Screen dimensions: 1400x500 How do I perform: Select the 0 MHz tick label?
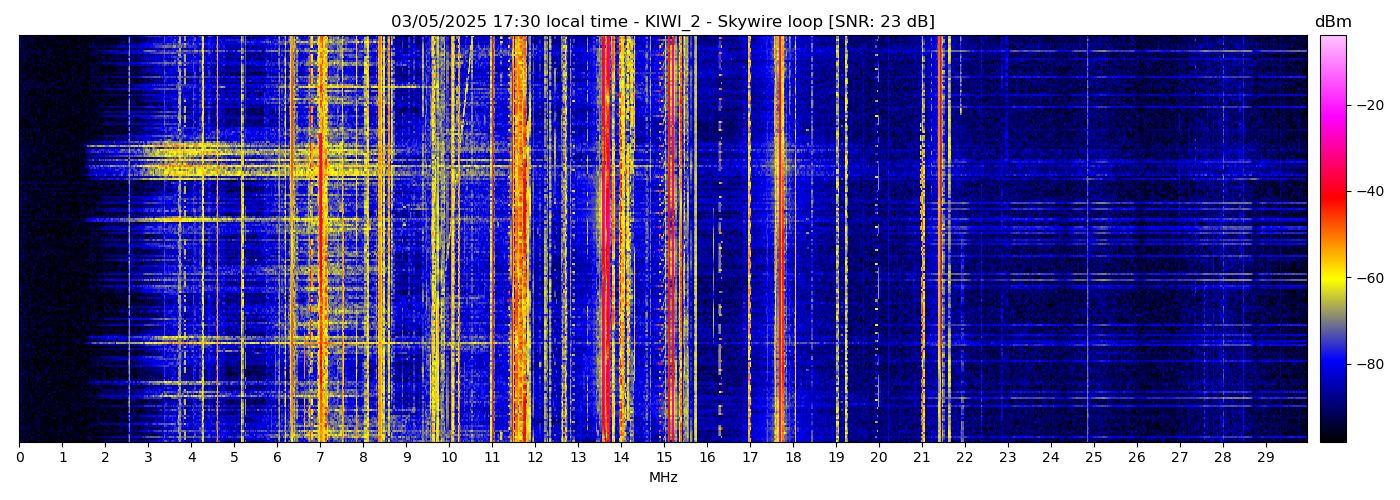click(x=19, y=458)
